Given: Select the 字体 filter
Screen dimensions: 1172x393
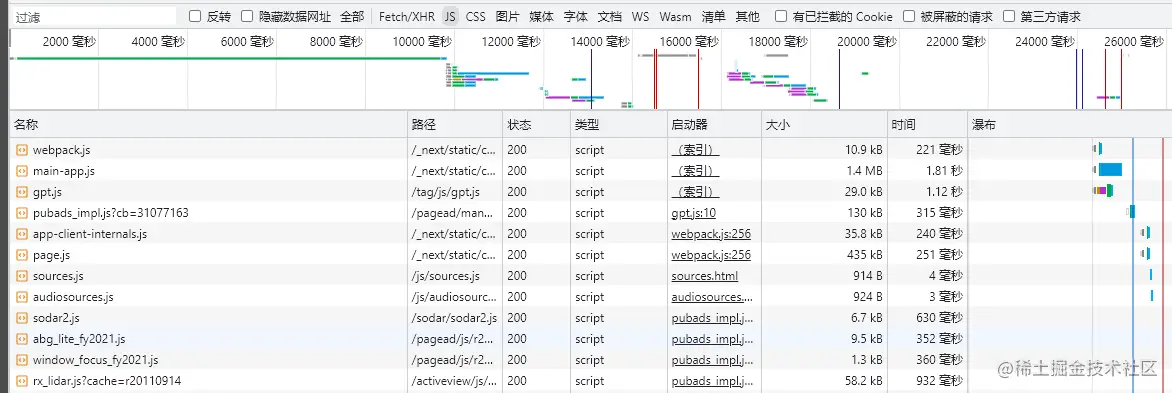Looking at the screenshot, I should (576, 16).
